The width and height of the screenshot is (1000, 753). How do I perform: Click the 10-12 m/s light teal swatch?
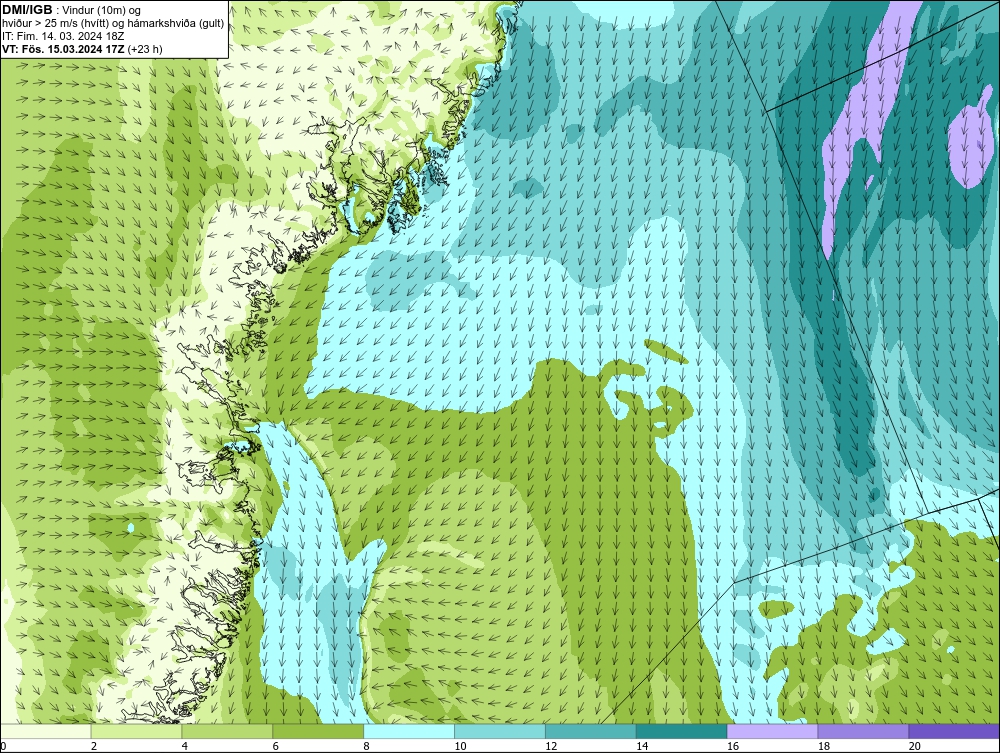coord(500,731)
